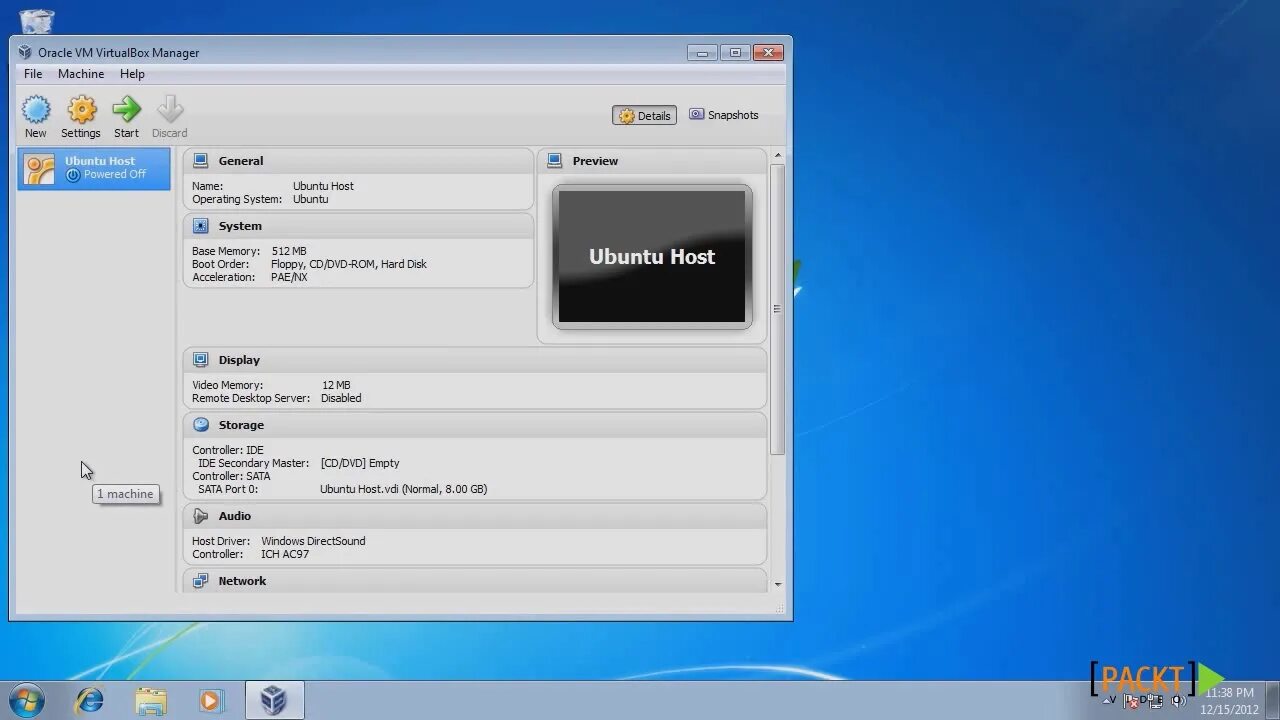Click the "Windows DirectSound" host driver value
1280x720 pixels.
point(313,541)
